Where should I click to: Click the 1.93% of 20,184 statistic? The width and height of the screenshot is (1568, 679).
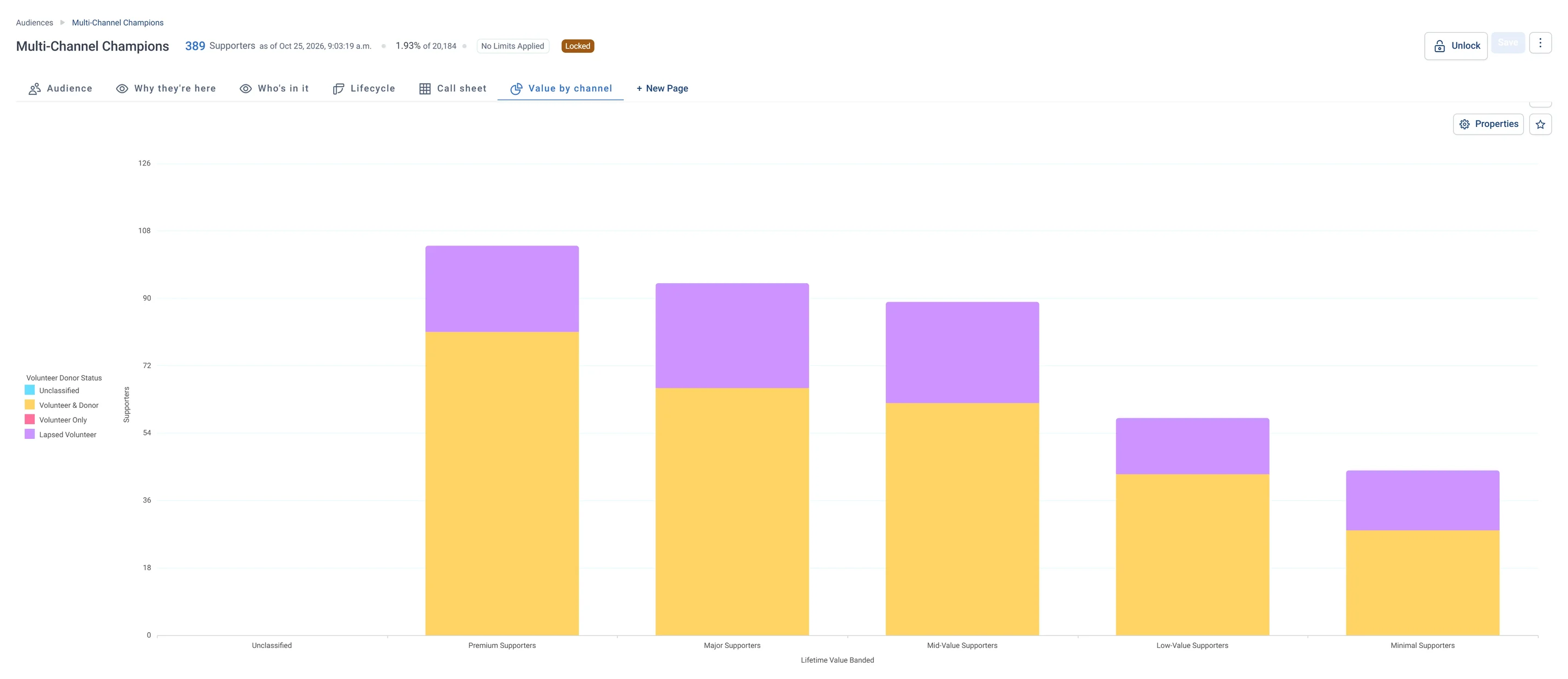426,46
